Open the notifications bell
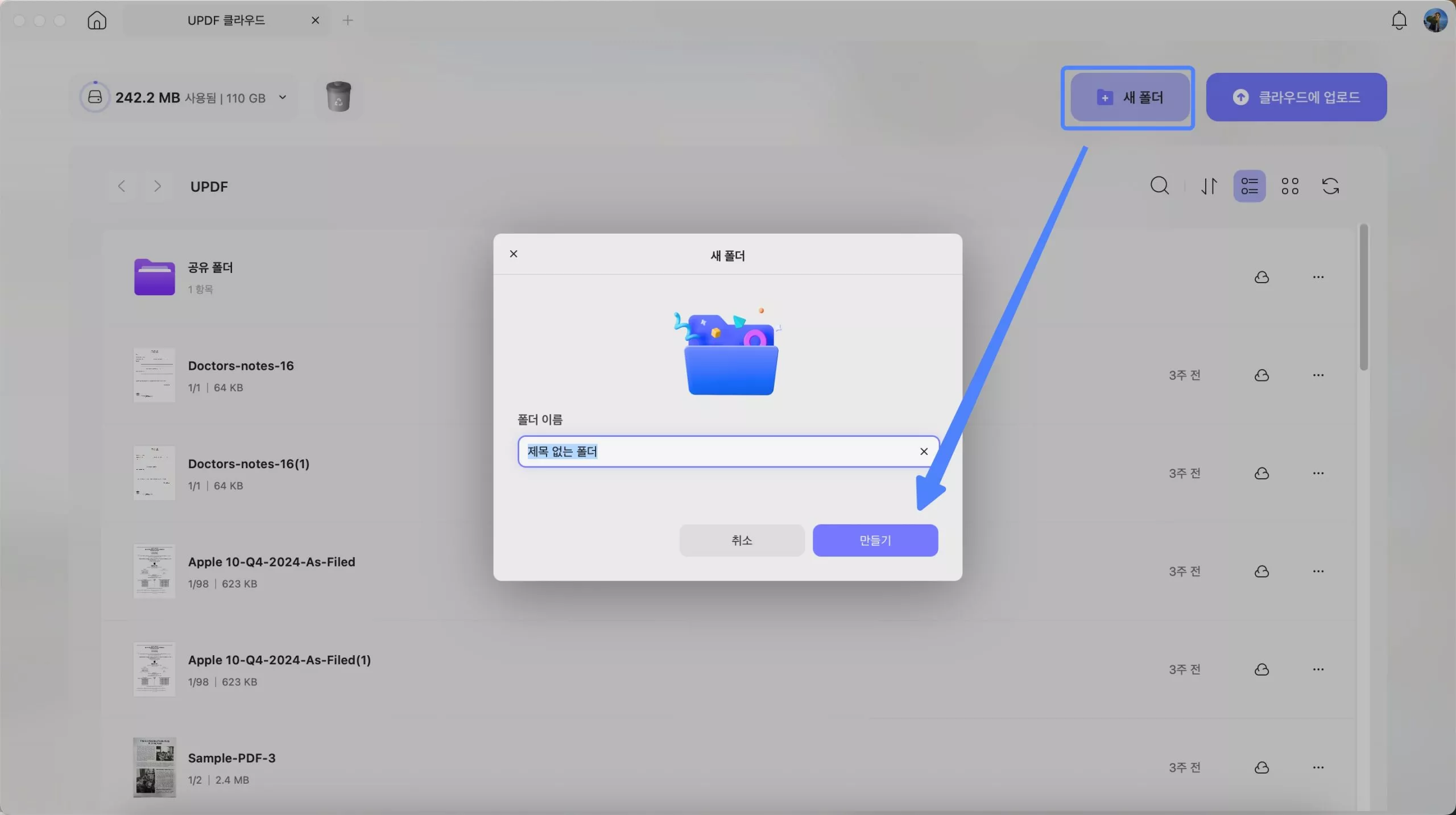Screen dimensions: 1456x815 pyautogui.click(x=1399, y=20)
